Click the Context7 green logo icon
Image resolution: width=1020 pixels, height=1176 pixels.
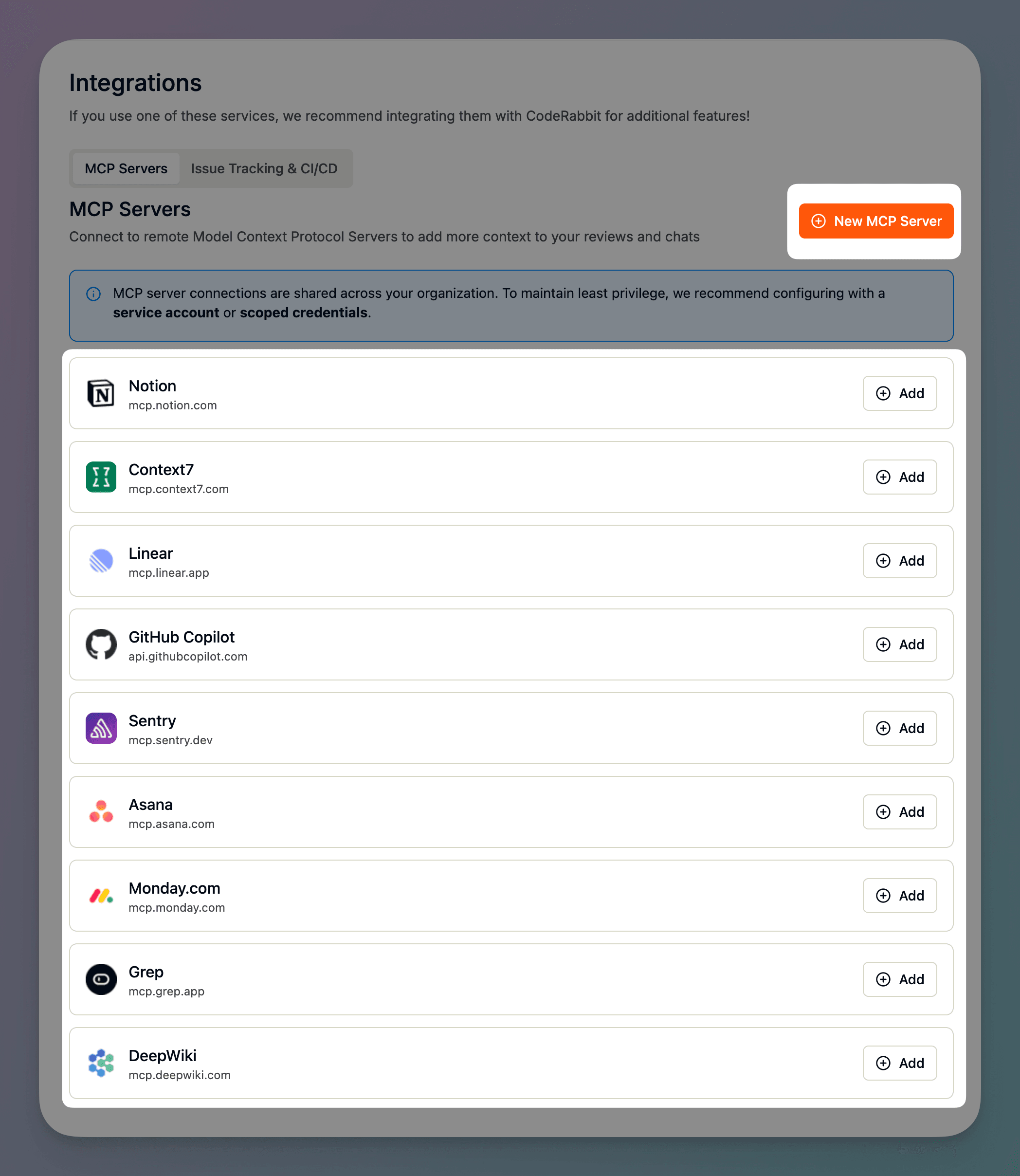101,477
